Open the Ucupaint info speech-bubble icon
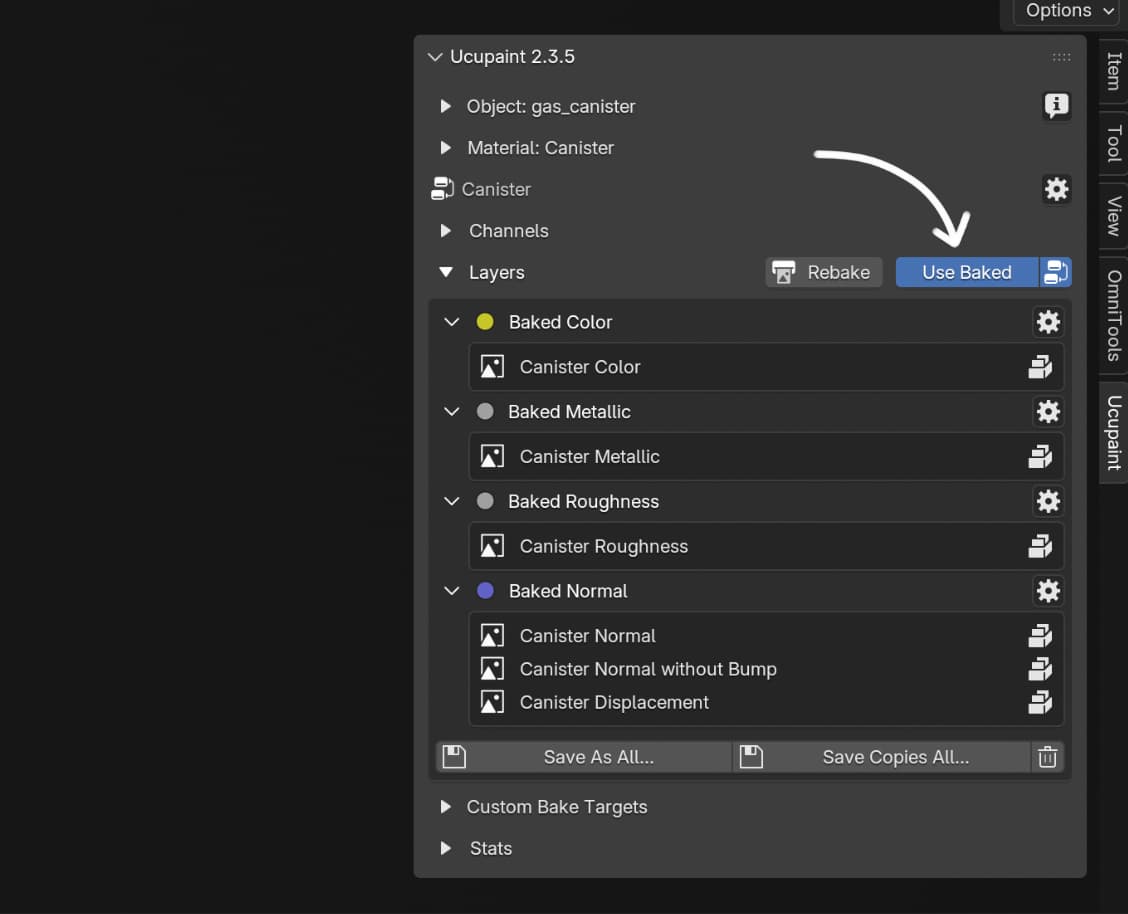Image resolution: width=1128 pixels, height=914 pixels. coord(1056,106)
